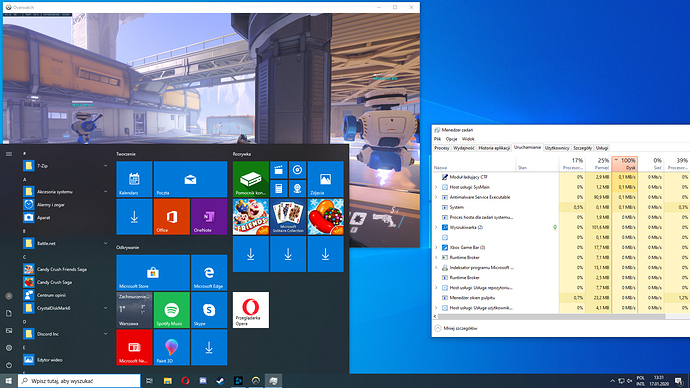Open the Opcje menu in Task Manager
Viewport: 690px width, 388px height.
pos(451,139)
